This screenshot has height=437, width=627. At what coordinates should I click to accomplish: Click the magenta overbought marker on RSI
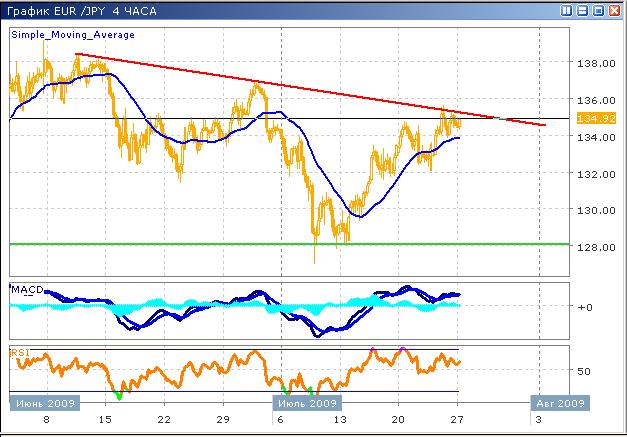[x=373, y=349]
